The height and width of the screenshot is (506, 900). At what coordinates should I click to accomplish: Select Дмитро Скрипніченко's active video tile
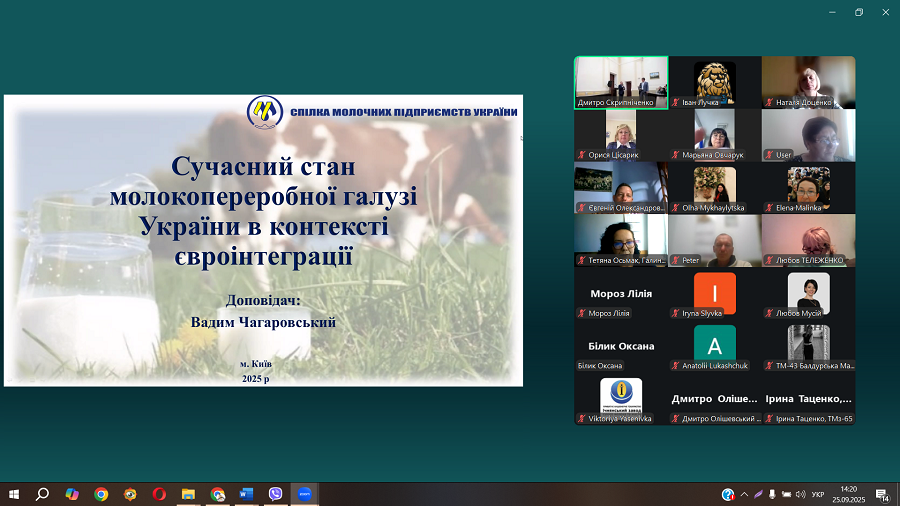(620, 82)
